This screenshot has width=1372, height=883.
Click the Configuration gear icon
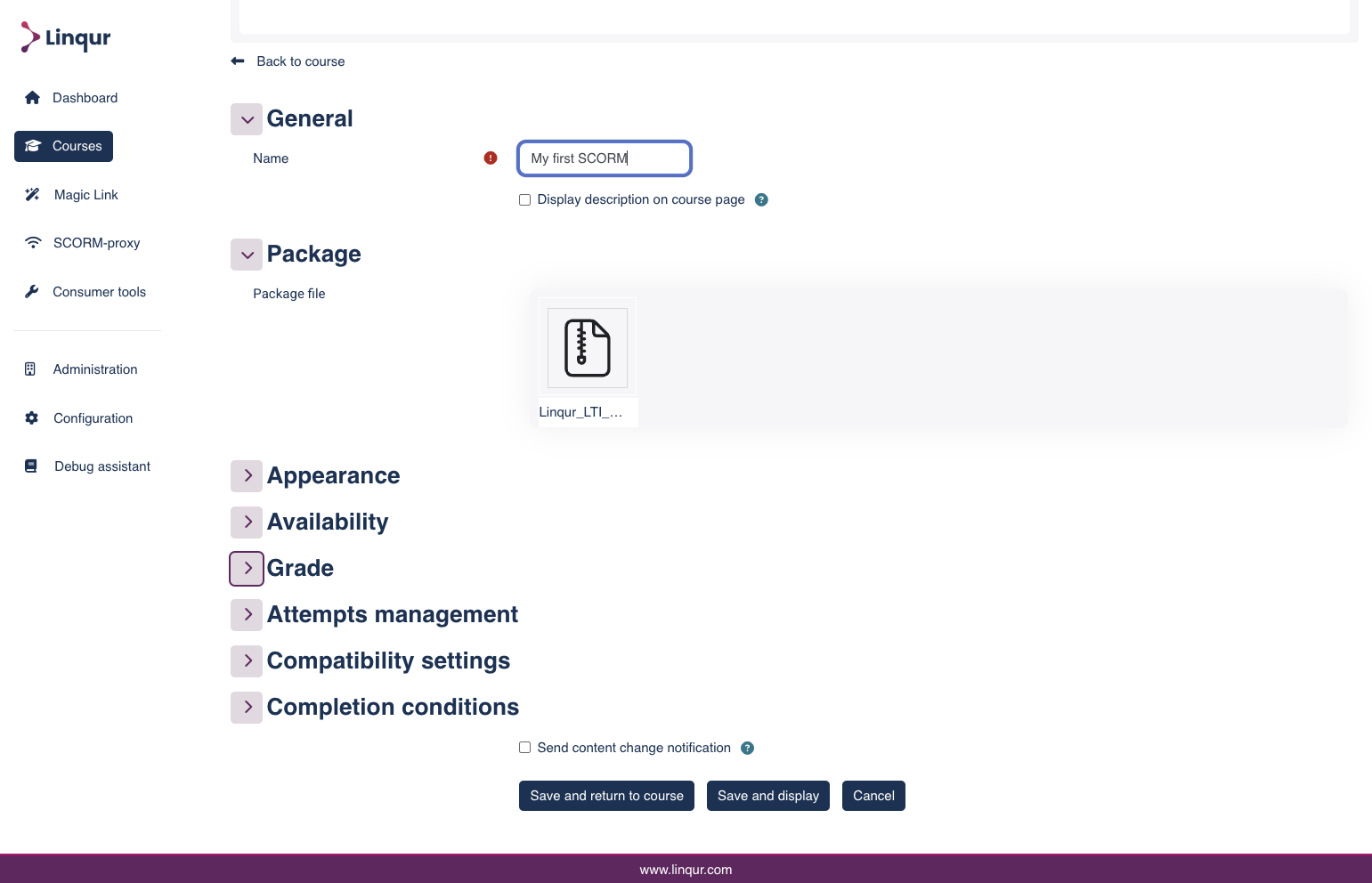click(x=32, y=418)
